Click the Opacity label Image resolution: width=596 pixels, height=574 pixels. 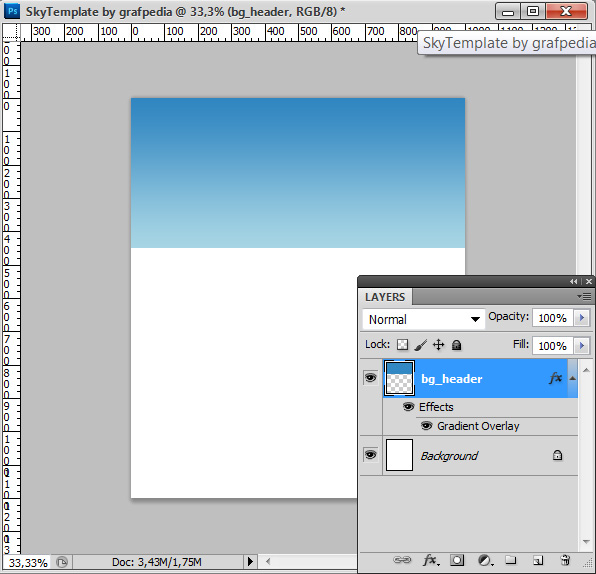[508, 316]
